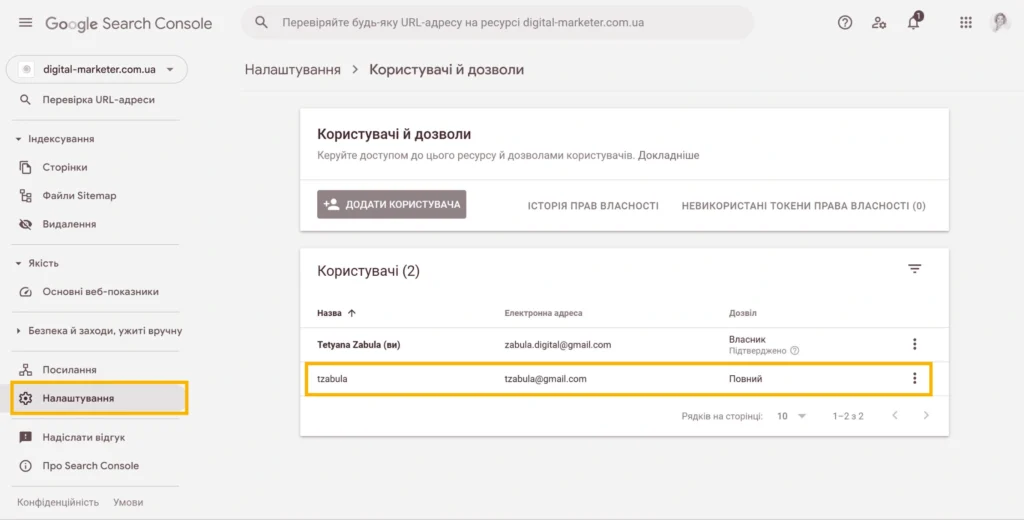
Task: Click the Sitemap tree icon
Action: tap(25, 195)
